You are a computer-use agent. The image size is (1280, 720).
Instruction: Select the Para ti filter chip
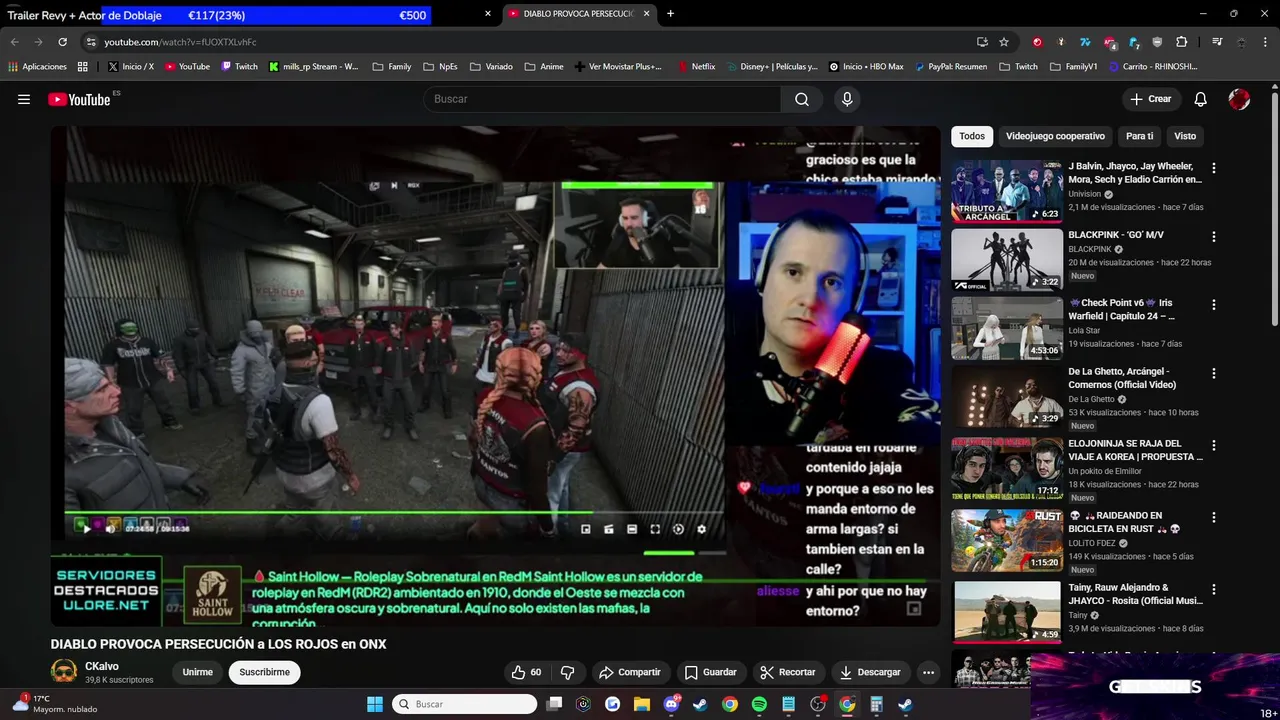pyautogui.click(x=1139, y=136)
